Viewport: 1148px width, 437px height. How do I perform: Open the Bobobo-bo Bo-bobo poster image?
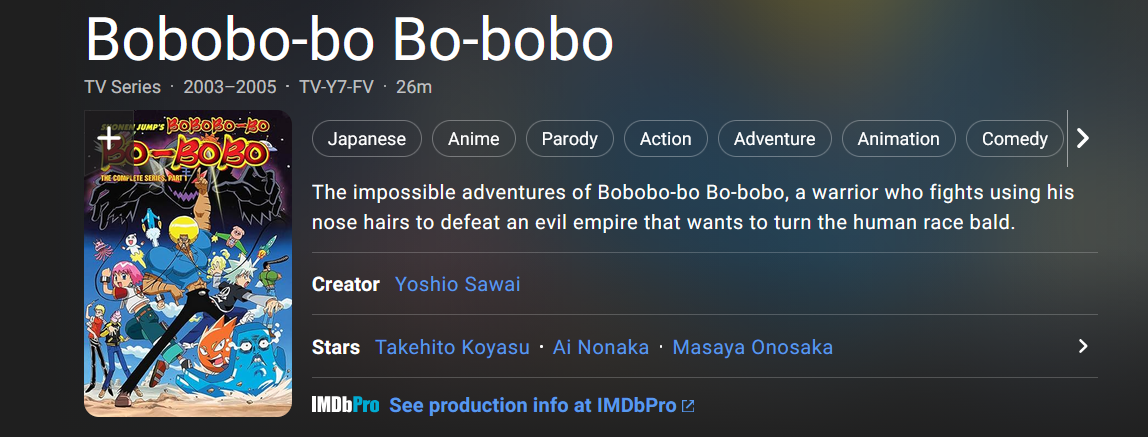(188, 264)
